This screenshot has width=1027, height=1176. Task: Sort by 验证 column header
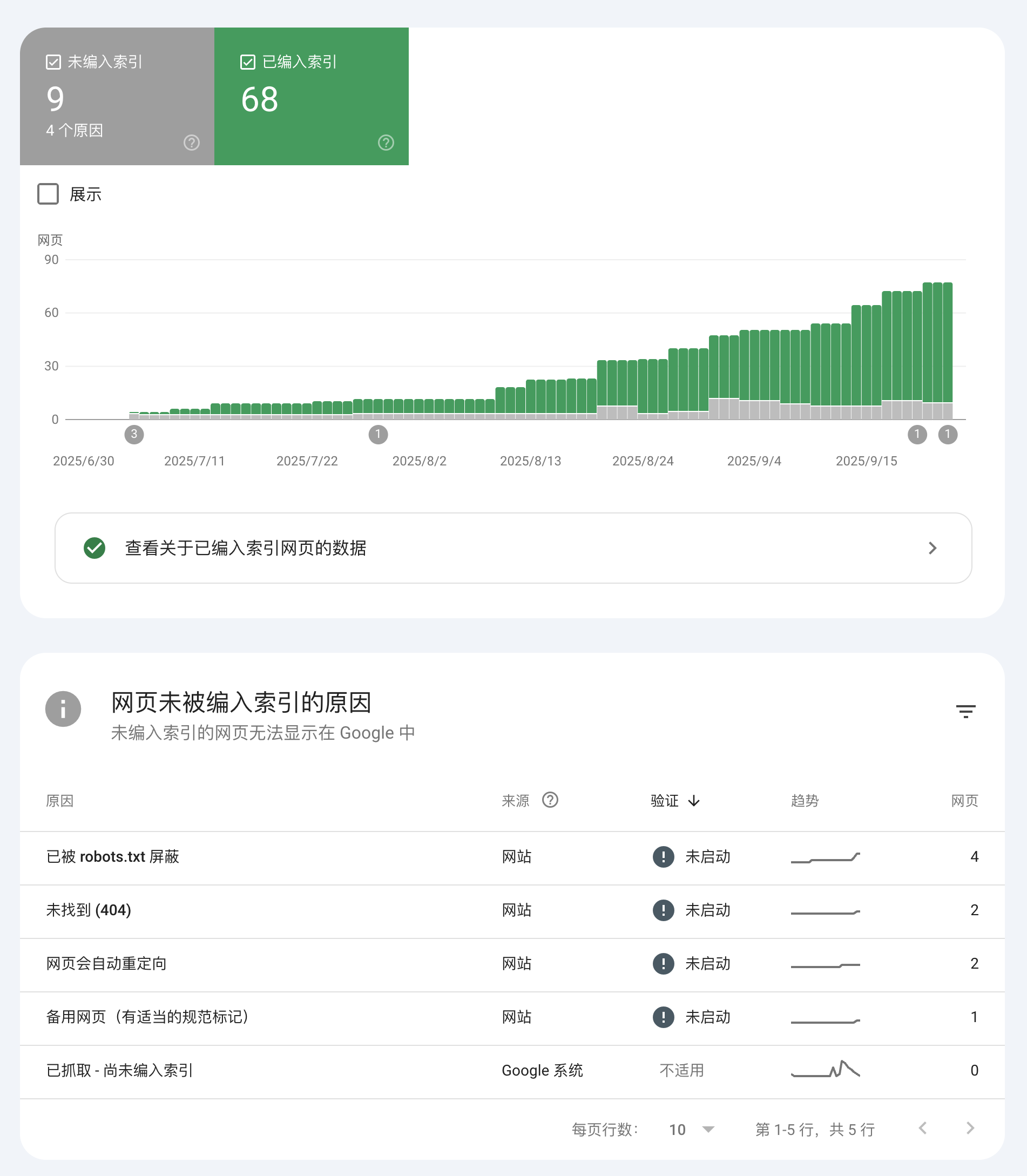tap(665, 801)
